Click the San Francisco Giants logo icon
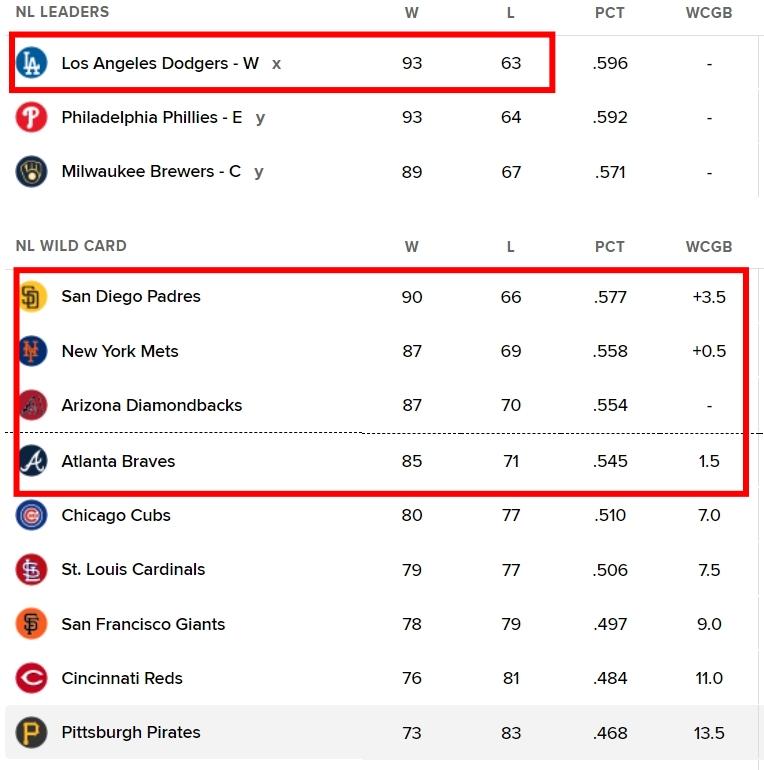 pos(31,624)
